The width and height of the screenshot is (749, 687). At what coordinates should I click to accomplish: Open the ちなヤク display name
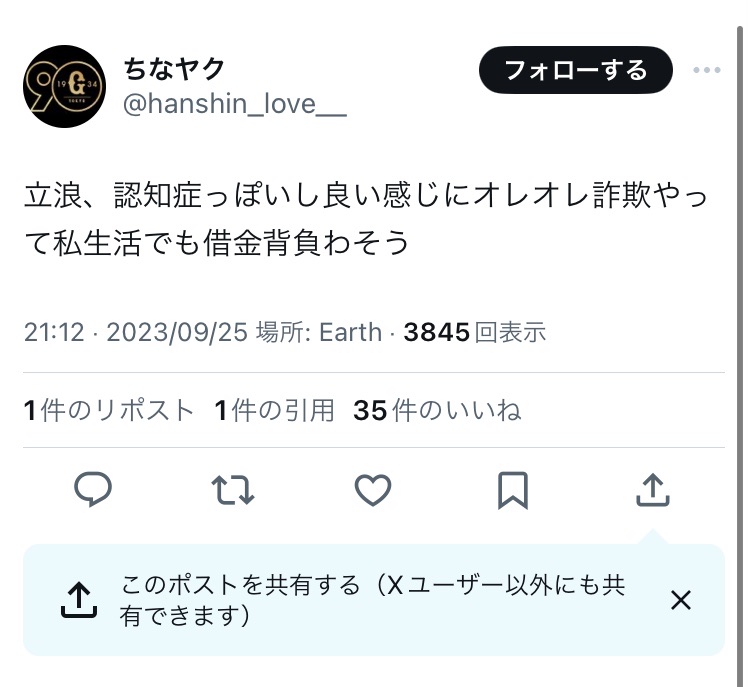point(174,69)
